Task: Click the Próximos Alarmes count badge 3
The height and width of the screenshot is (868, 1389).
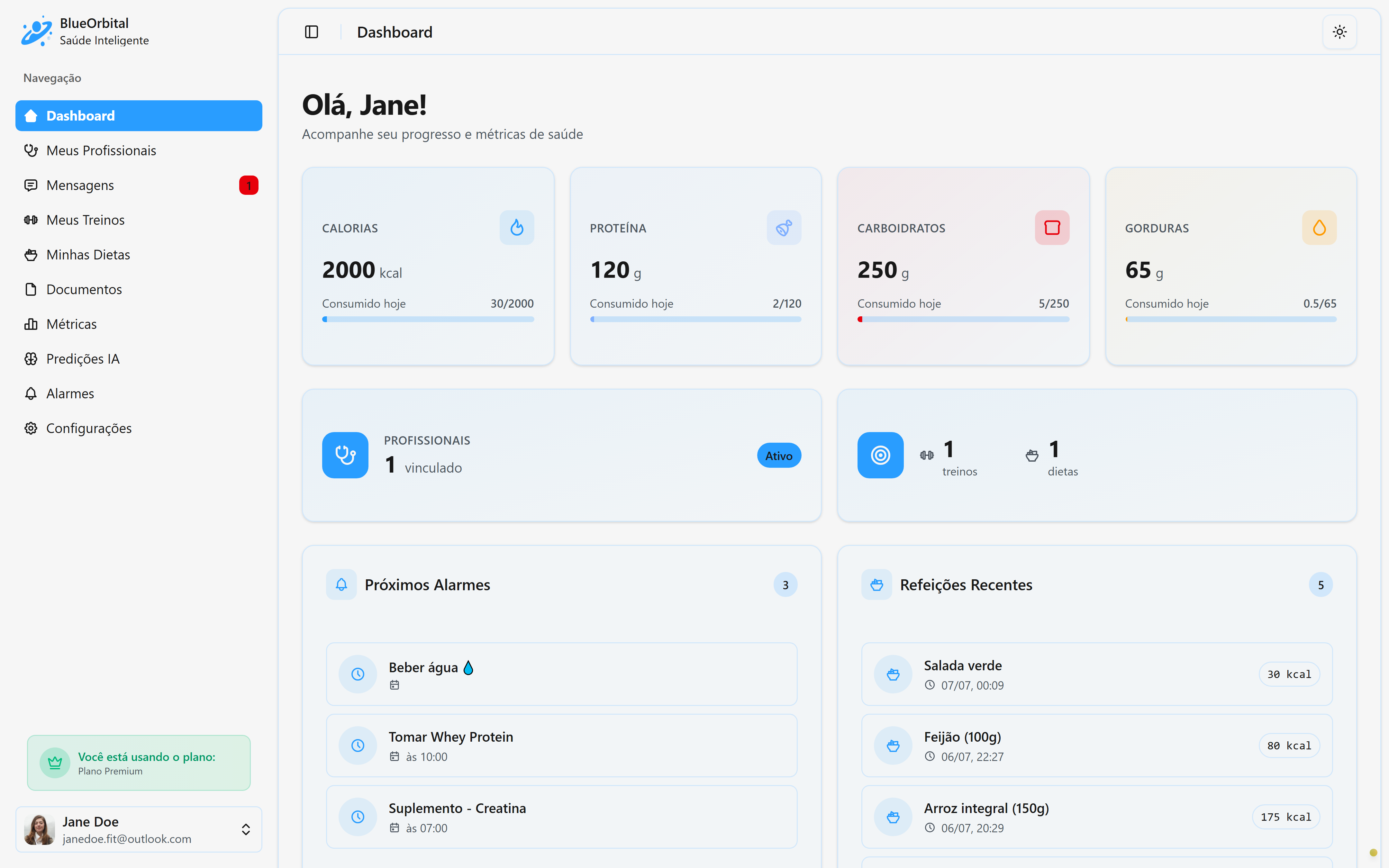Action: pyautogui.click(x=785, y=585)
